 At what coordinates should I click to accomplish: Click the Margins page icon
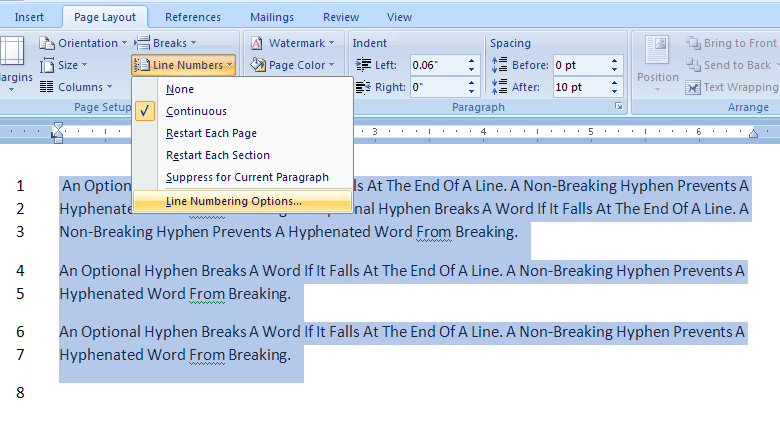pos(11,51)
